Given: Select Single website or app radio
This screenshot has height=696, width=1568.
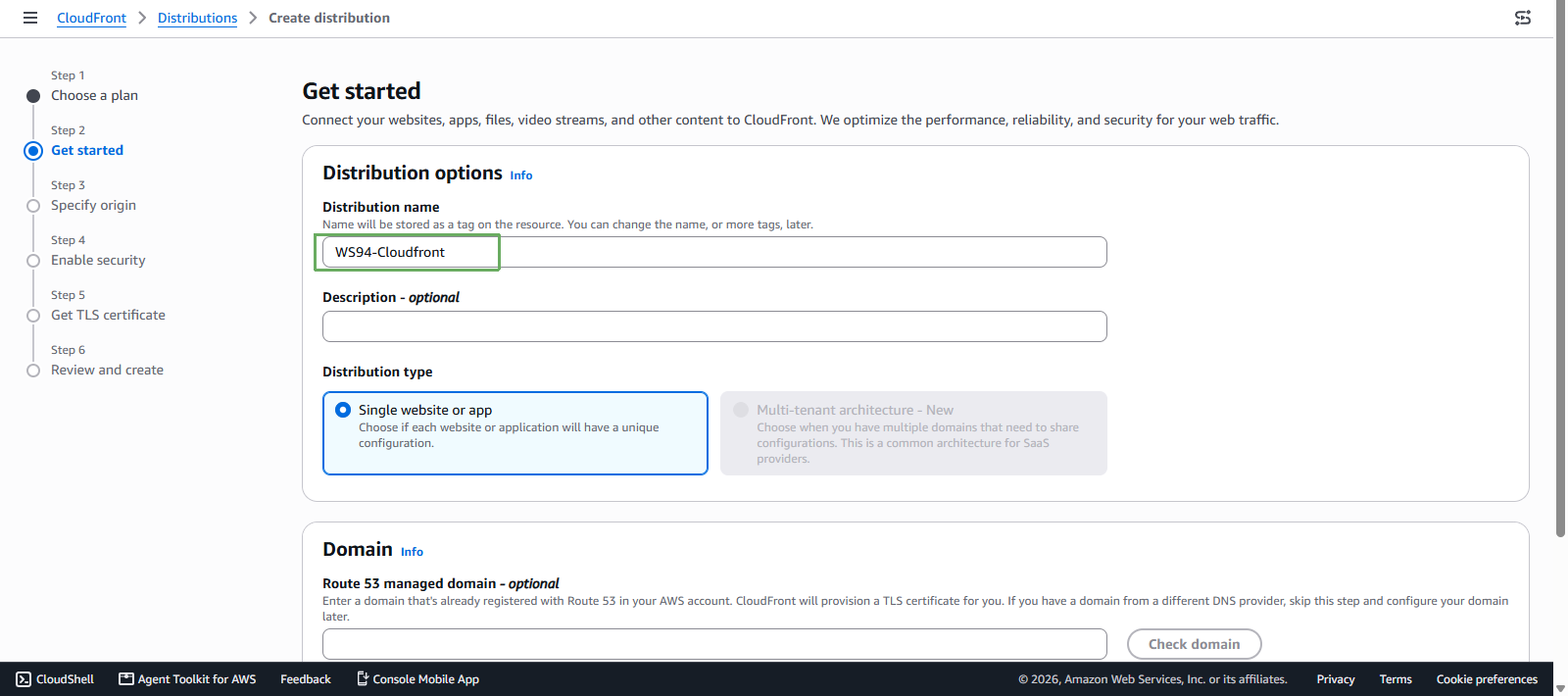Looking at the screenshot, I should (343, 410).
